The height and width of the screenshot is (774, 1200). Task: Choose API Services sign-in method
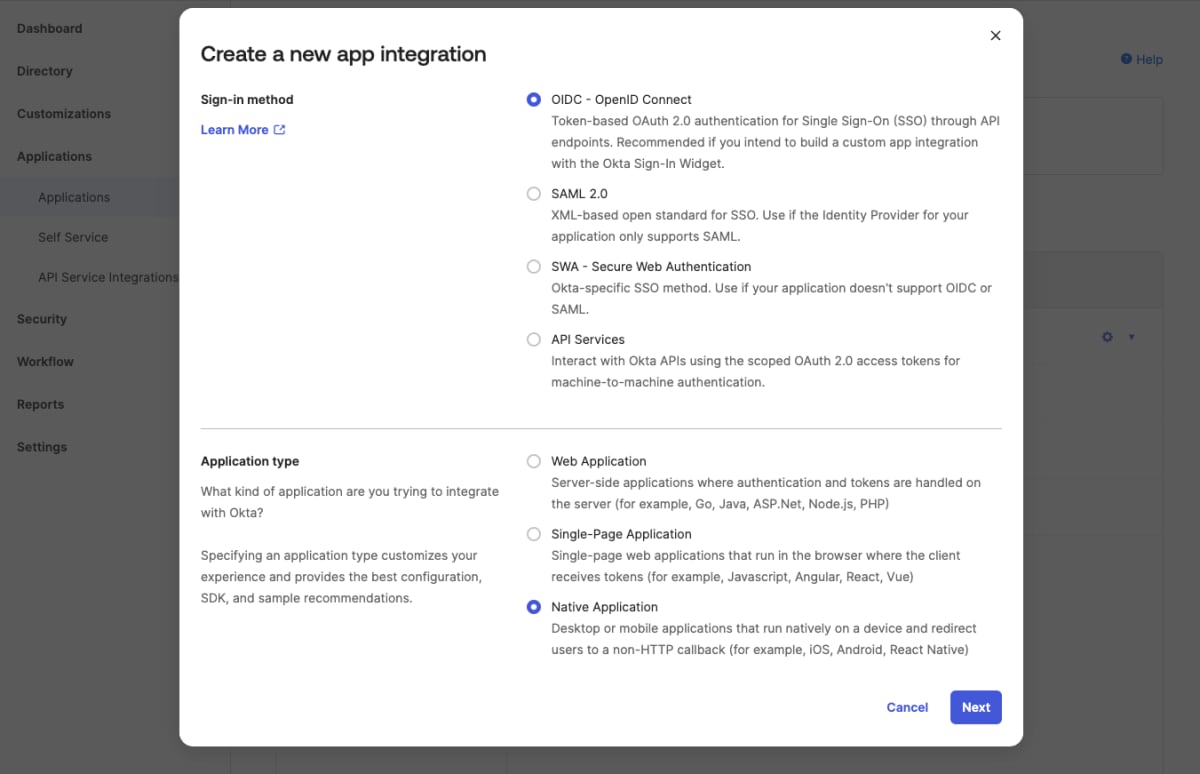tap(534, 340)
